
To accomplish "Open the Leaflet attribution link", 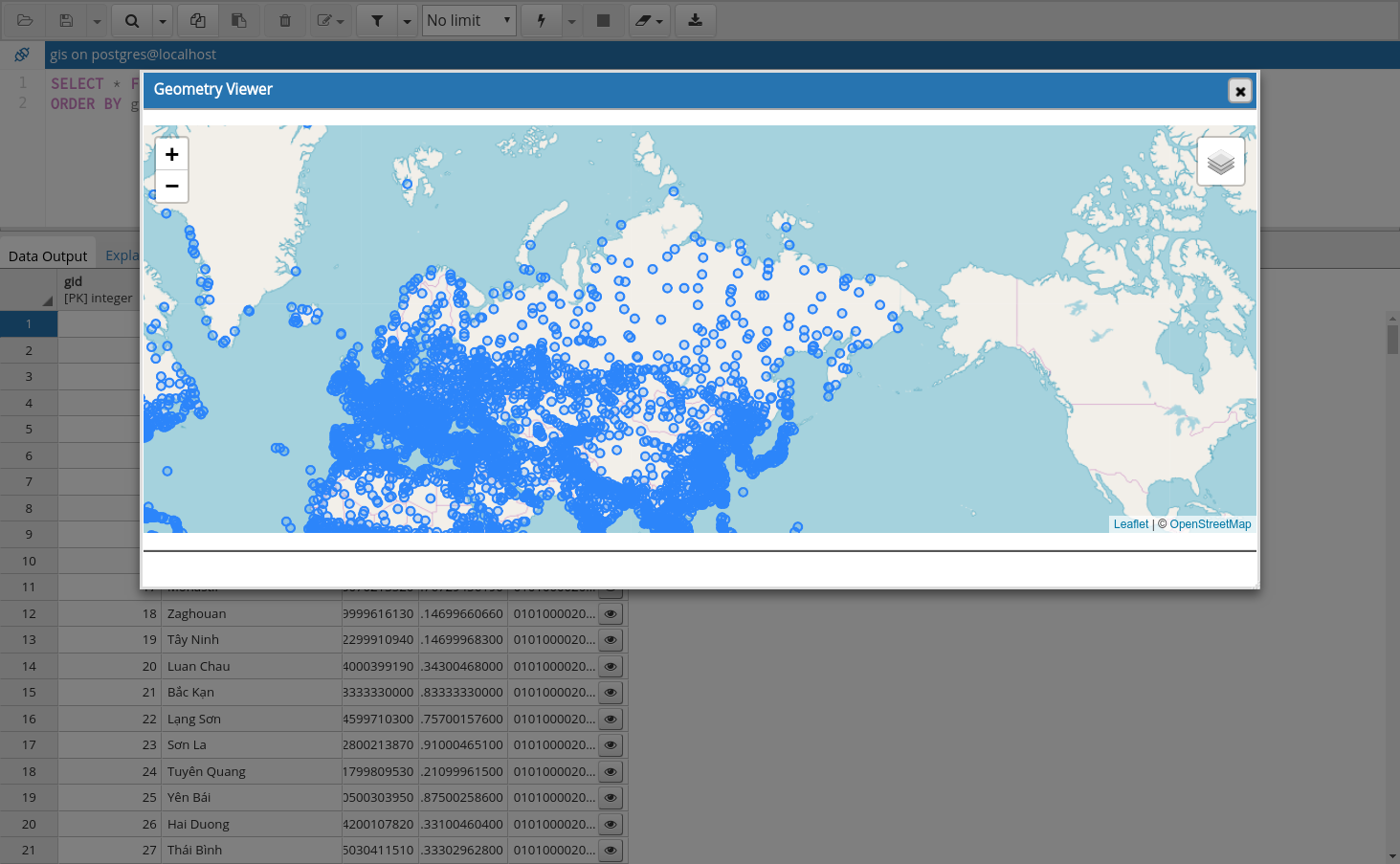I will [1130, 524].
